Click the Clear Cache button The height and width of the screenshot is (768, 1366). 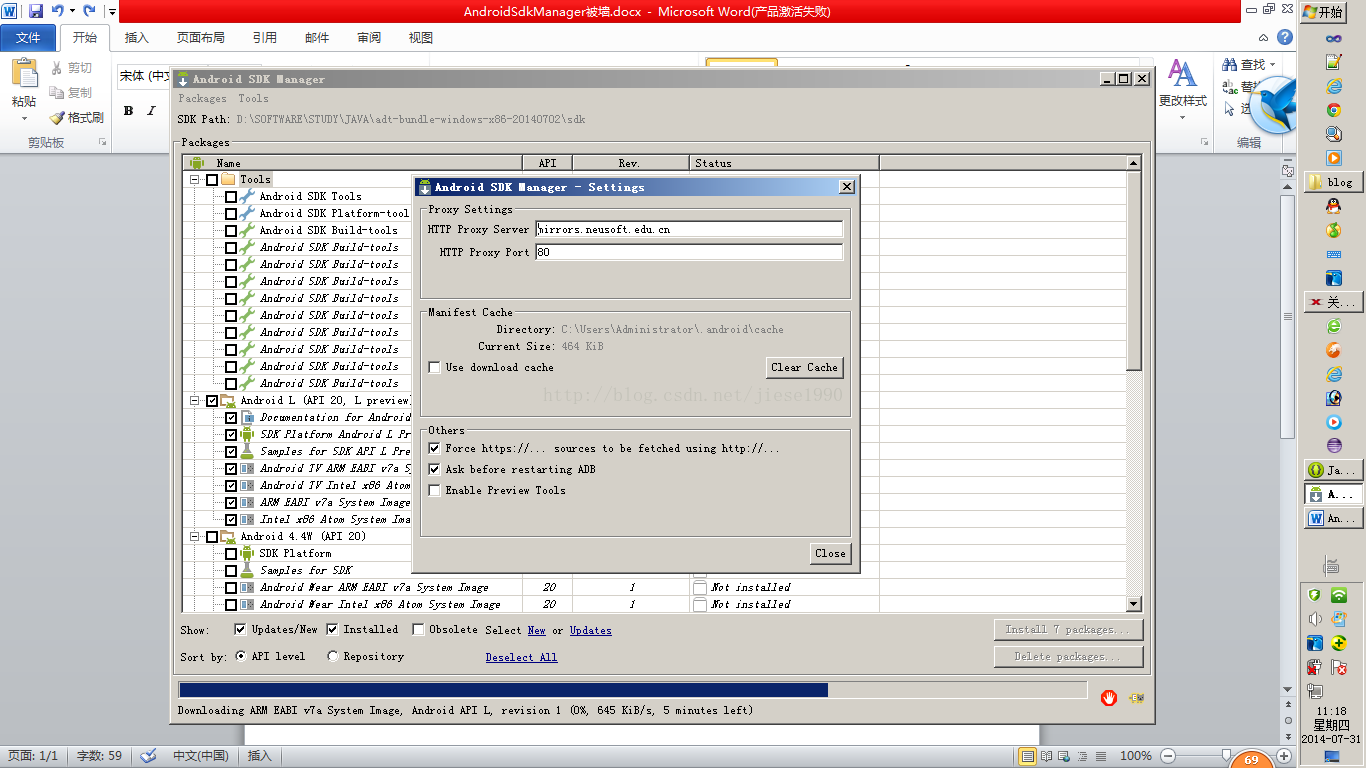pos(804,368)
